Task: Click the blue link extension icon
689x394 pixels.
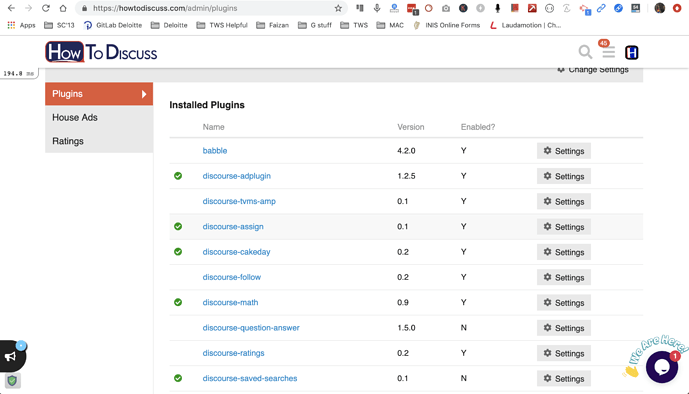Action: point(601,8)
